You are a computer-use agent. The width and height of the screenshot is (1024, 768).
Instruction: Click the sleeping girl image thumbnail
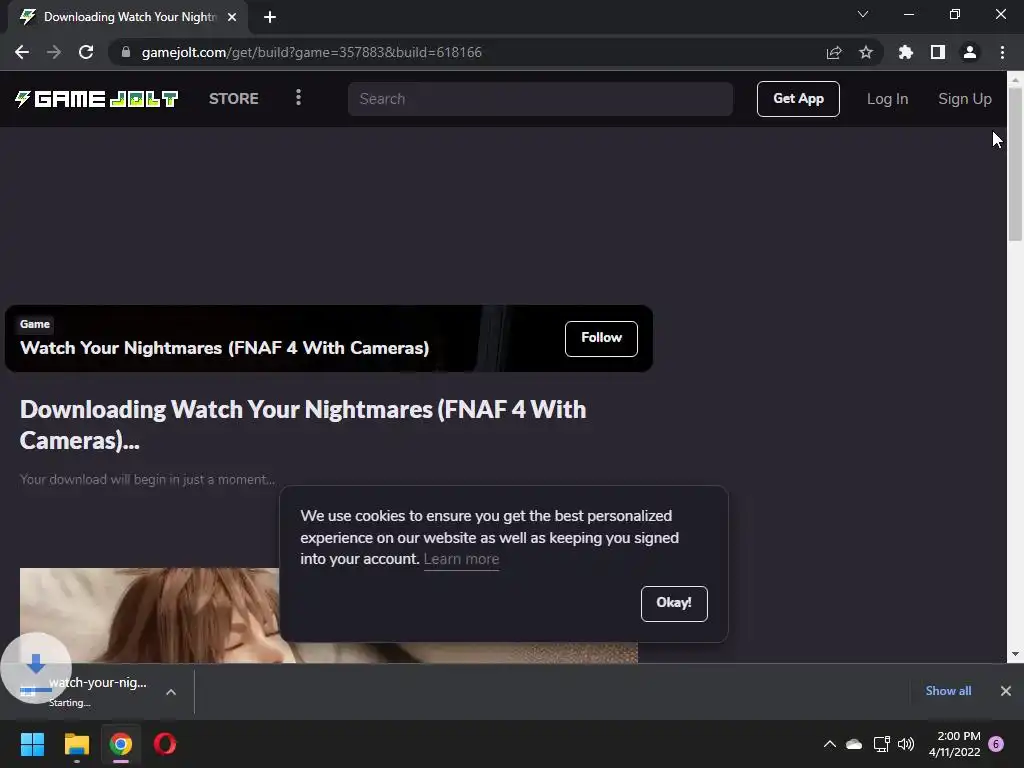coord(150,615)
